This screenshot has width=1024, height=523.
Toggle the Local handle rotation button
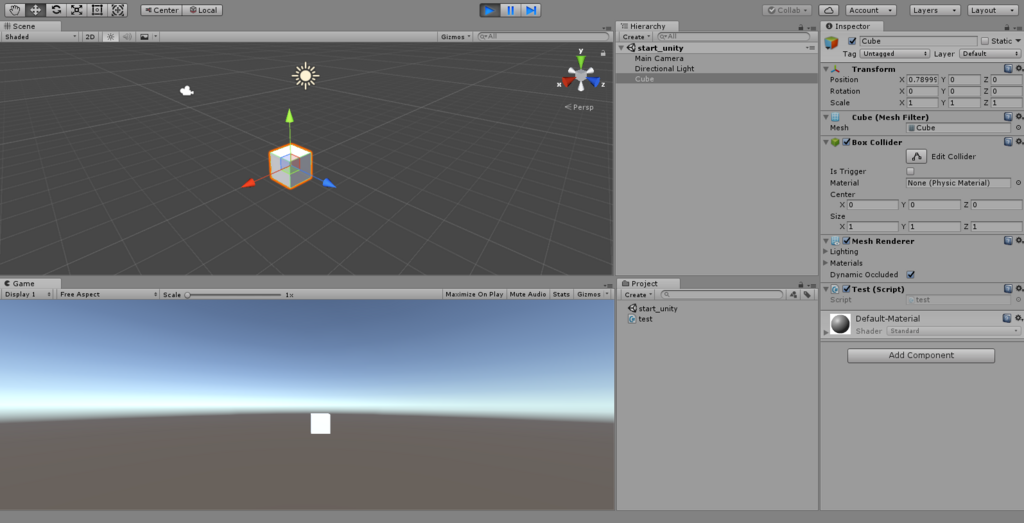point(202,10)
